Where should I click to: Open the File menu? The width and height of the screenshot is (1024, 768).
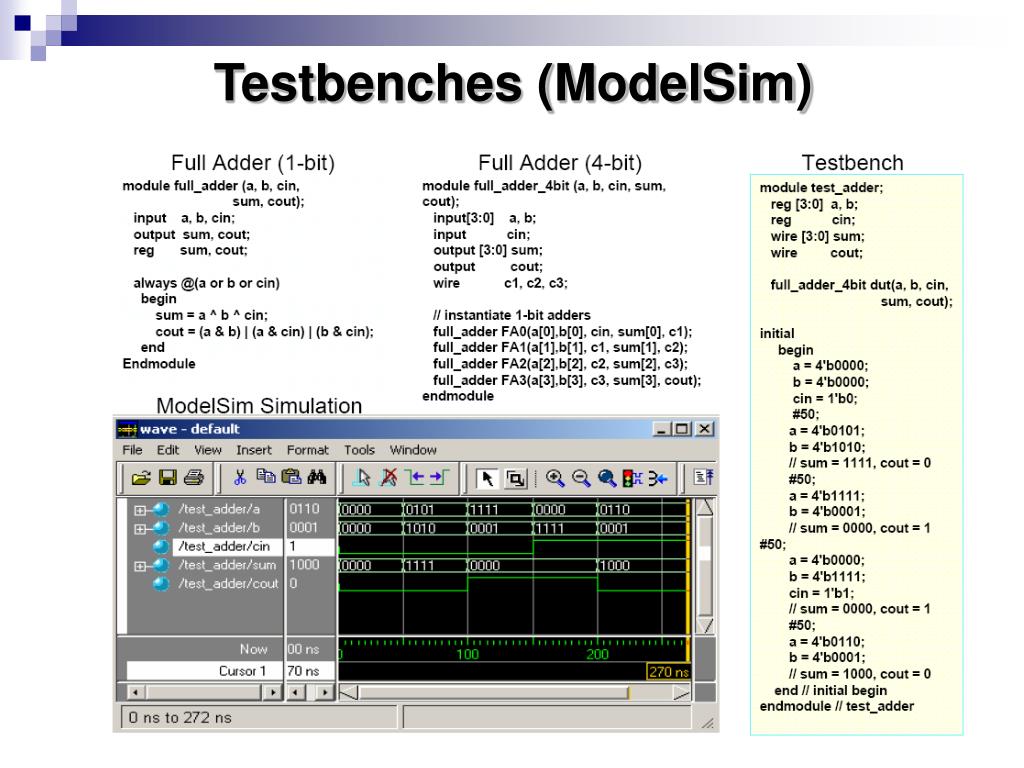[x=132, y=450]
